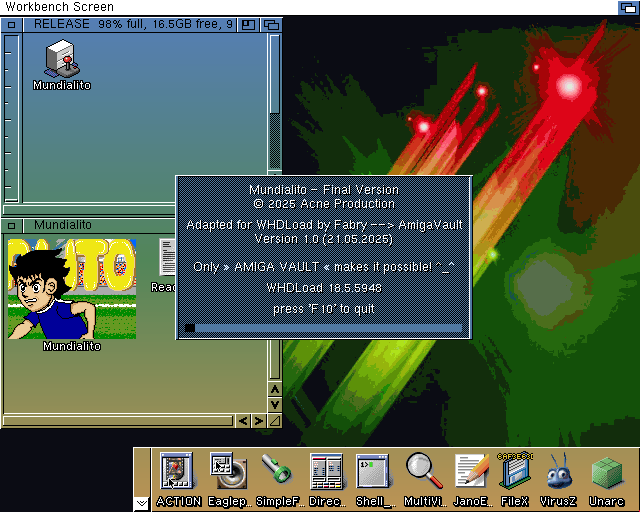Open Eaglep... player in the dock
640x512 pixels.
pos(229,480)
